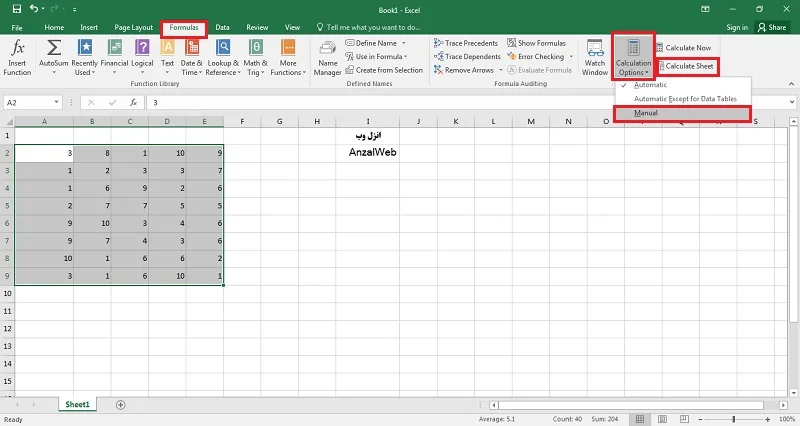Image resolution: width=800 pixels, height=426 pixels.
Task: Click Create from Selection
Action: pyautogui.click(x=384, y=70)
